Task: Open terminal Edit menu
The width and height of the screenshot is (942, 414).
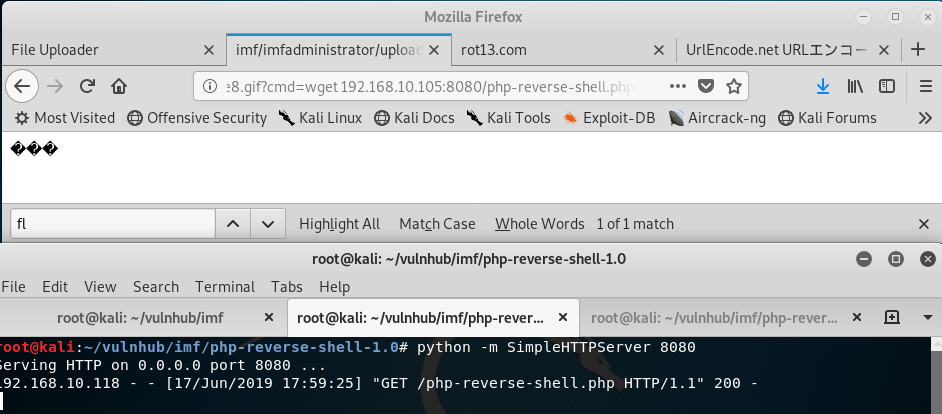Action: pos(55,287)
